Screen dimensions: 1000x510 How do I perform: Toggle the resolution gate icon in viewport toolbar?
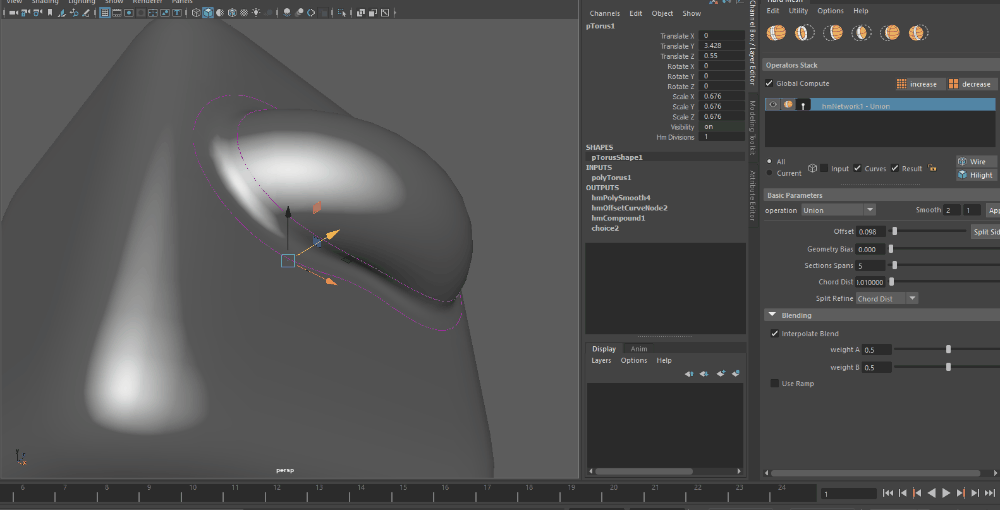pos(129,12)
